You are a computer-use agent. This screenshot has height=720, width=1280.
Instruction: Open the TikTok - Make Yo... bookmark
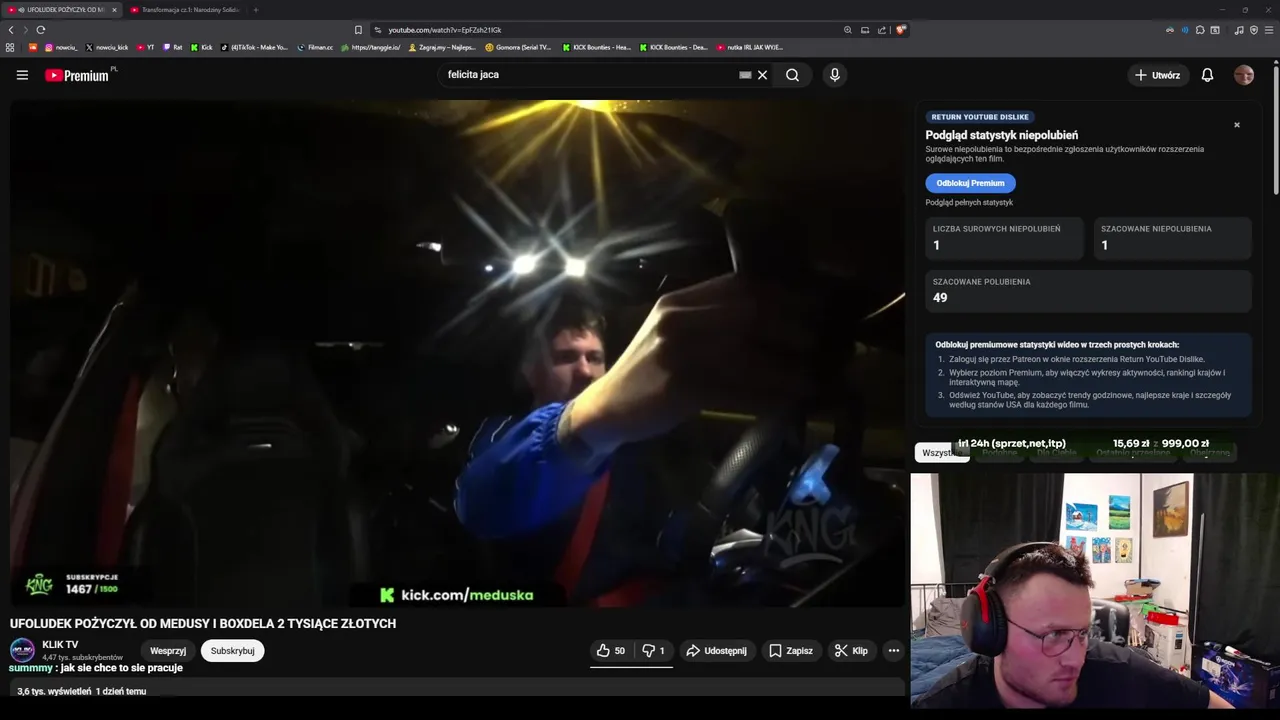click(254, 47)
